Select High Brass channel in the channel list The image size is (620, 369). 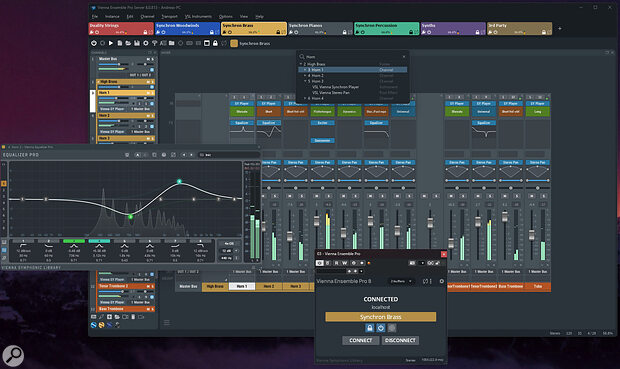coord(125,81)
